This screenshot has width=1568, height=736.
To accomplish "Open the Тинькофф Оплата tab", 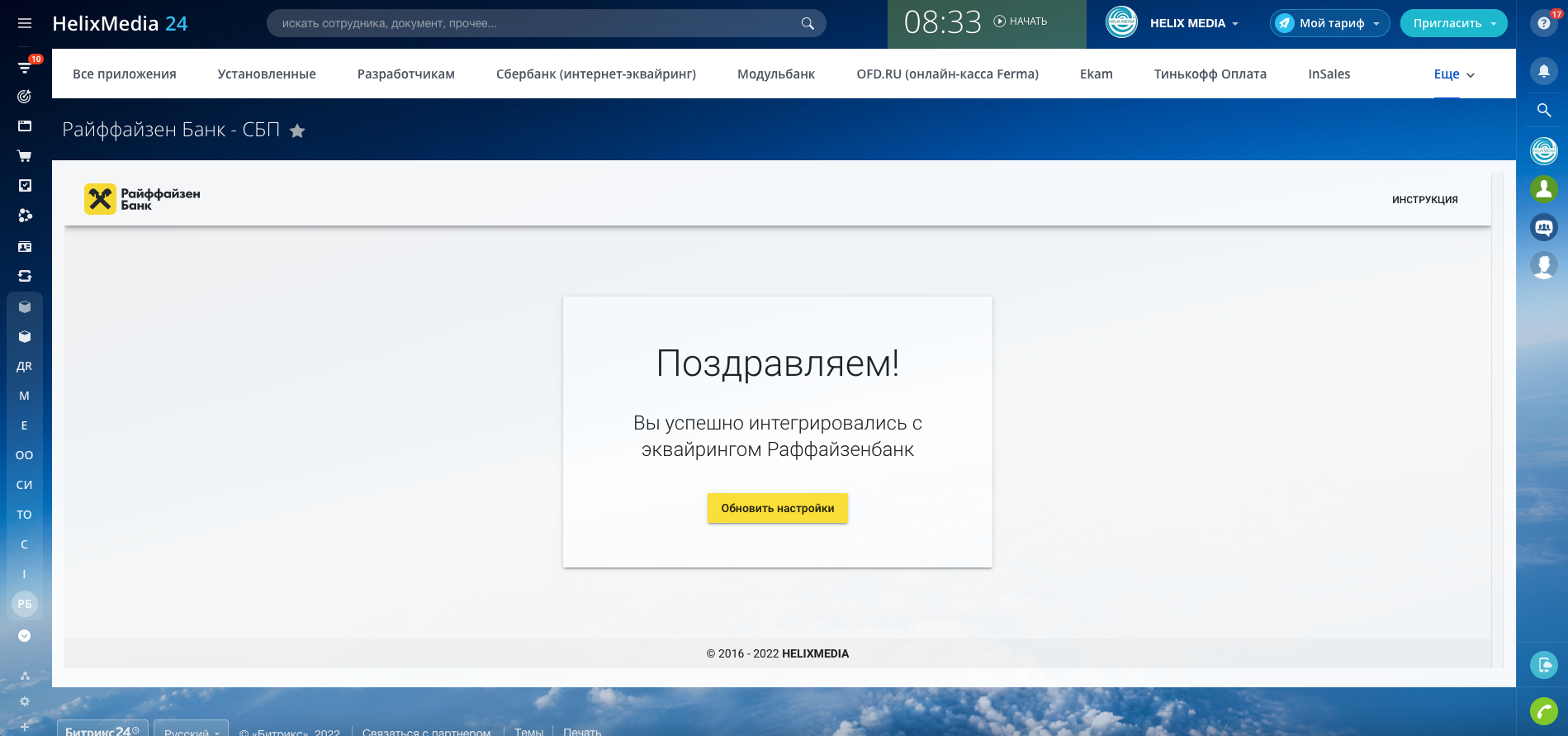I will coord(1210,74).
